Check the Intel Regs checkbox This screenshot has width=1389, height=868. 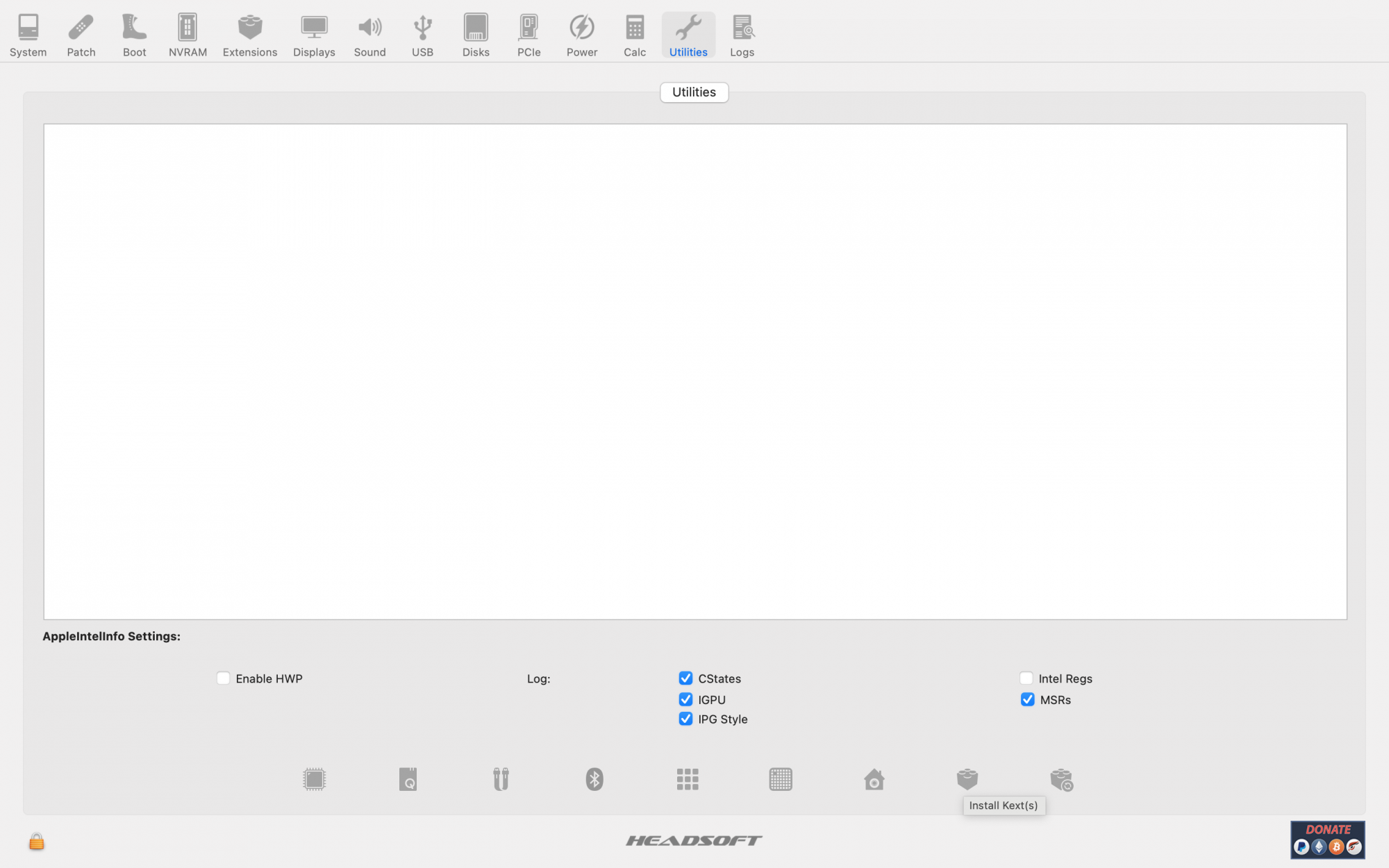[1026, 678]
